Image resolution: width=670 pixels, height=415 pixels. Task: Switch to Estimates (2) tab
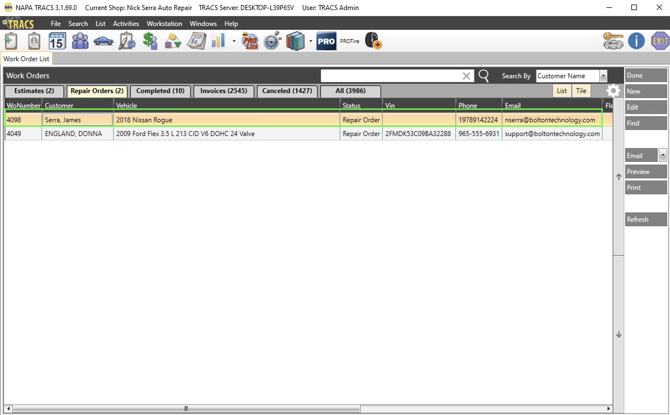[x=34, y=91]
